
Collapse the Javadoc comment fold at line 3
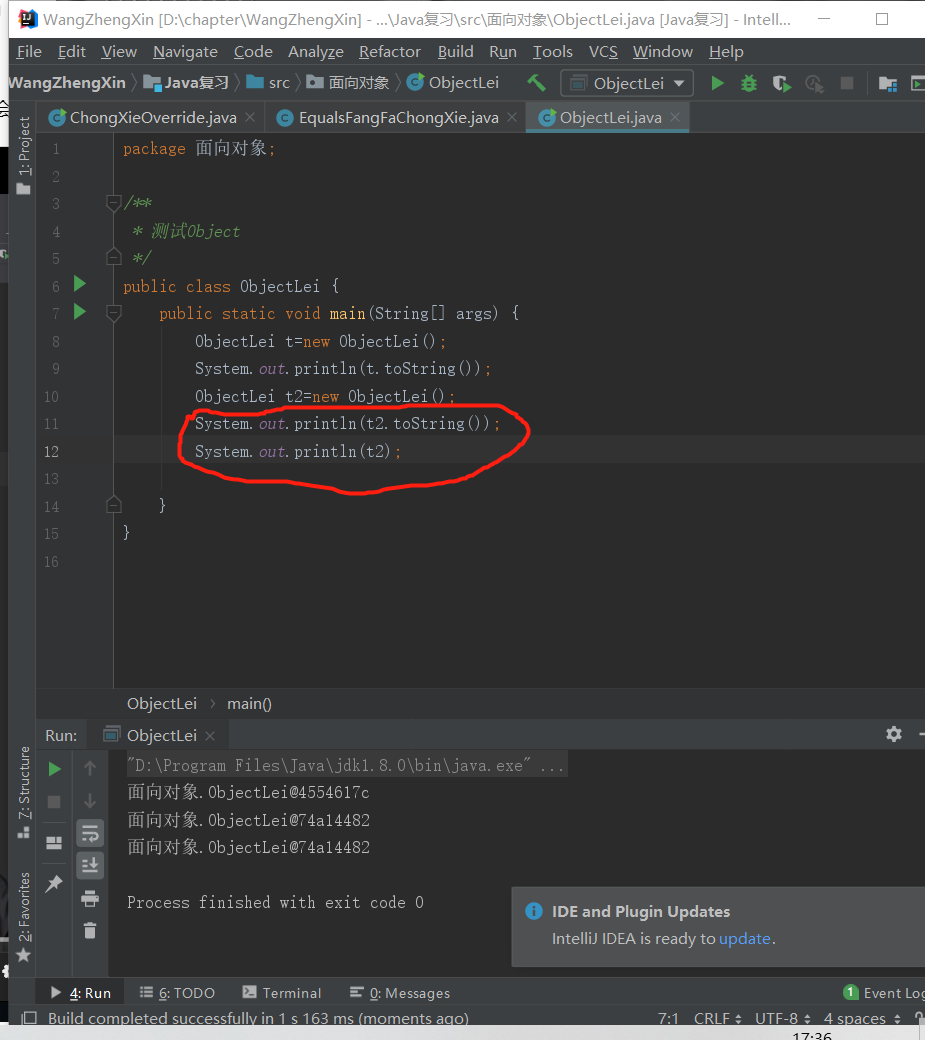pyautogui.click(x=114, y=202)
